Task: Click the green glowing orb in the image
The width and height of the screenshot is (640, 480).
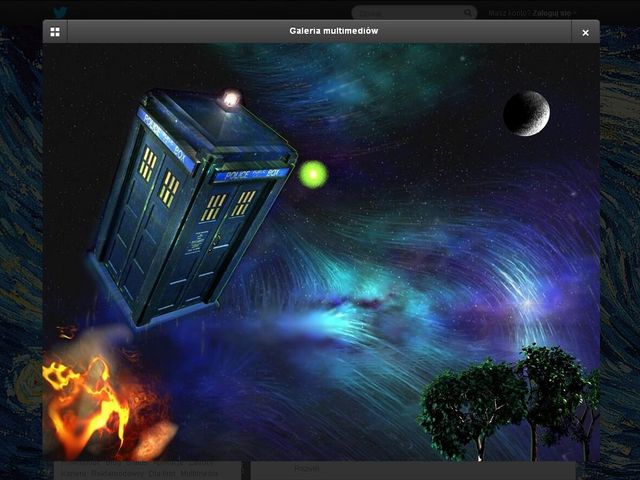Action: pyautogui.click(x=313, y=174)
